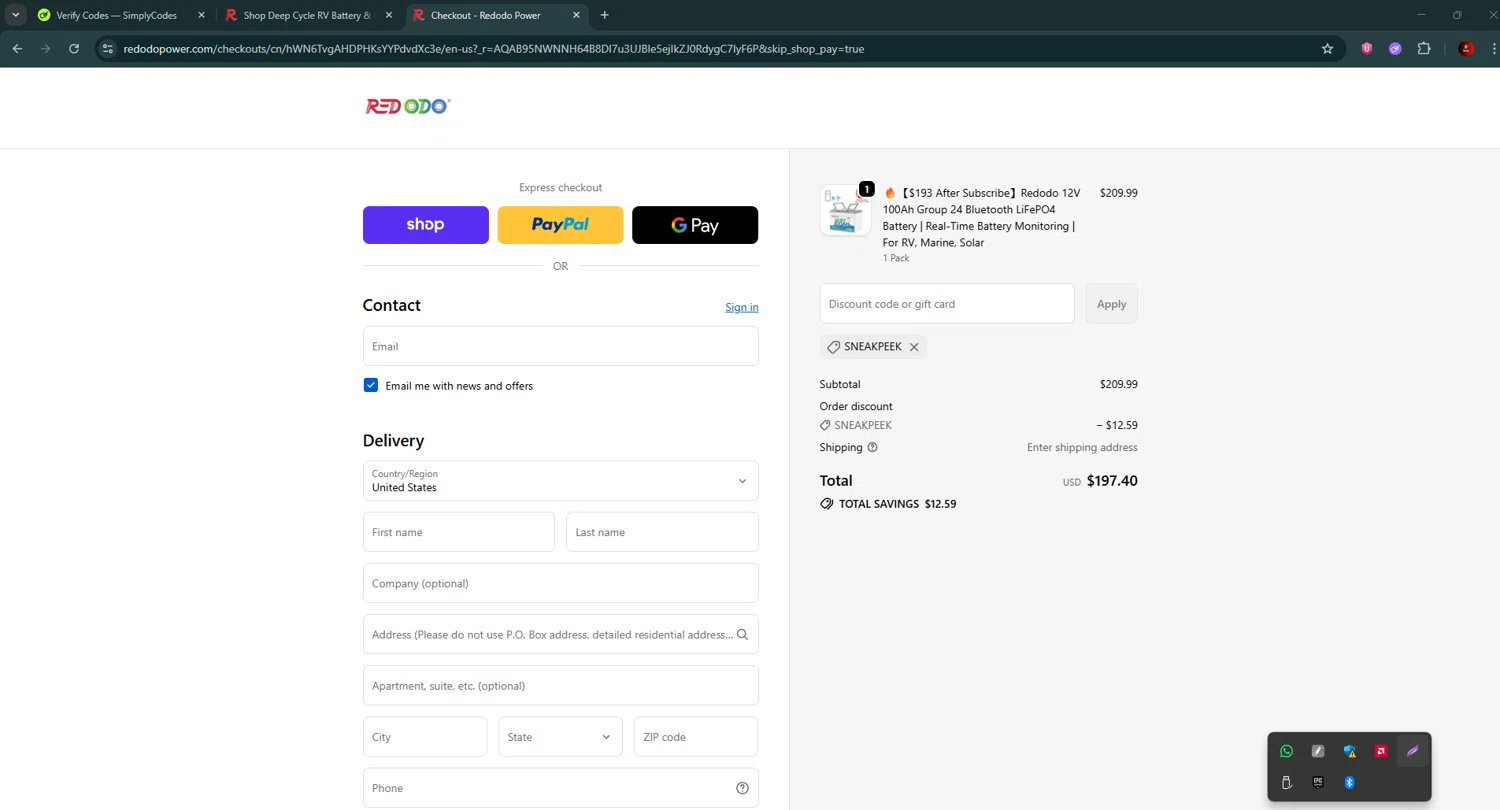Click phone field help question icon
Screen dimensions: 1500x810
pos(742,788)
